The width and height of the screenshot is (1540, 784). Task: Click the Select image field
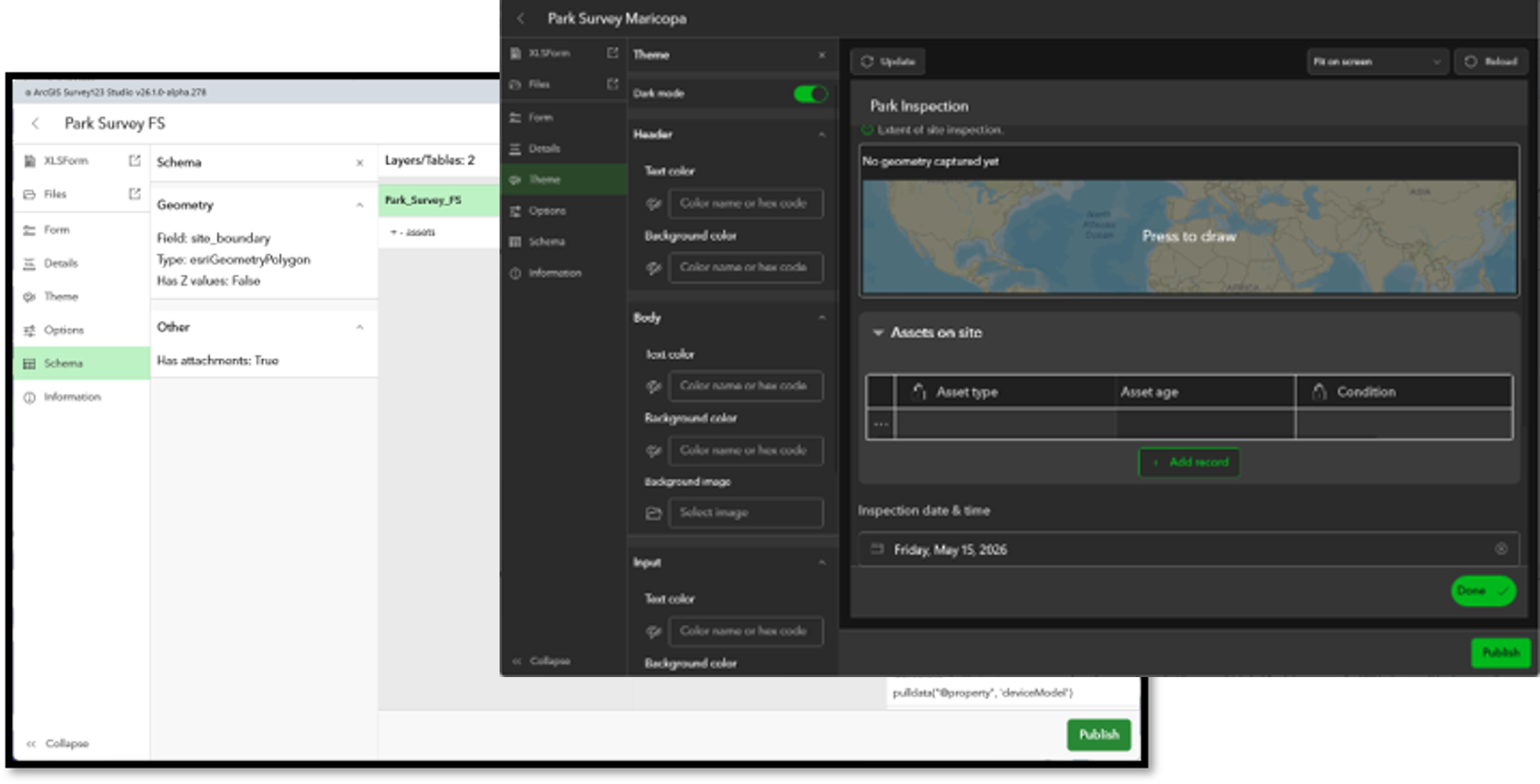[745, 513]
